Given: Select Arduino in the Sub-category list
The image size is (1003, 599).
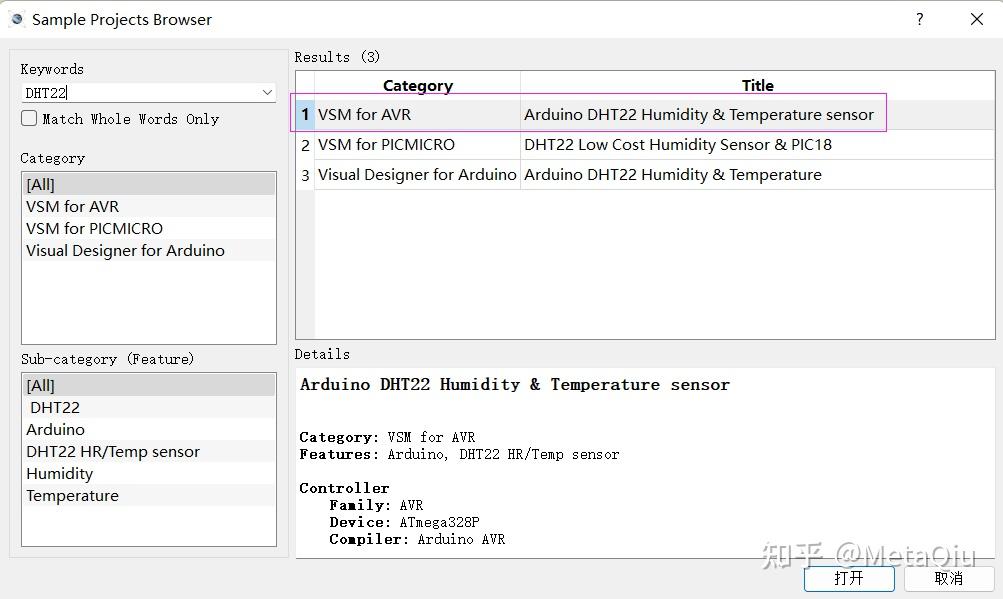Looking at the screenshot, I should click(148, 429).
